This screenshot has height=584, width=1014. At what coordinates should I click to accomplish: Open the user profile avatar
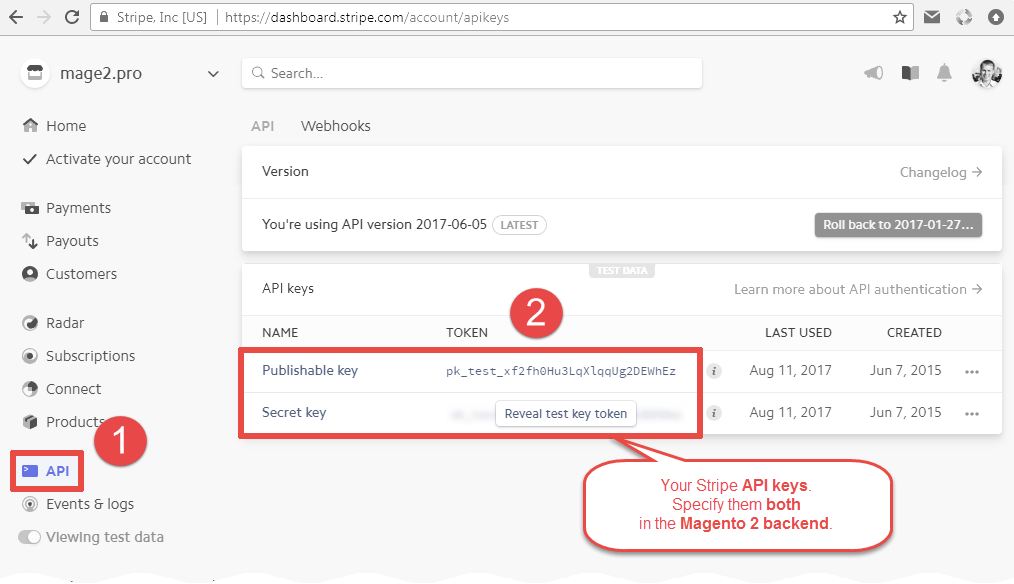tap(987, 73)
